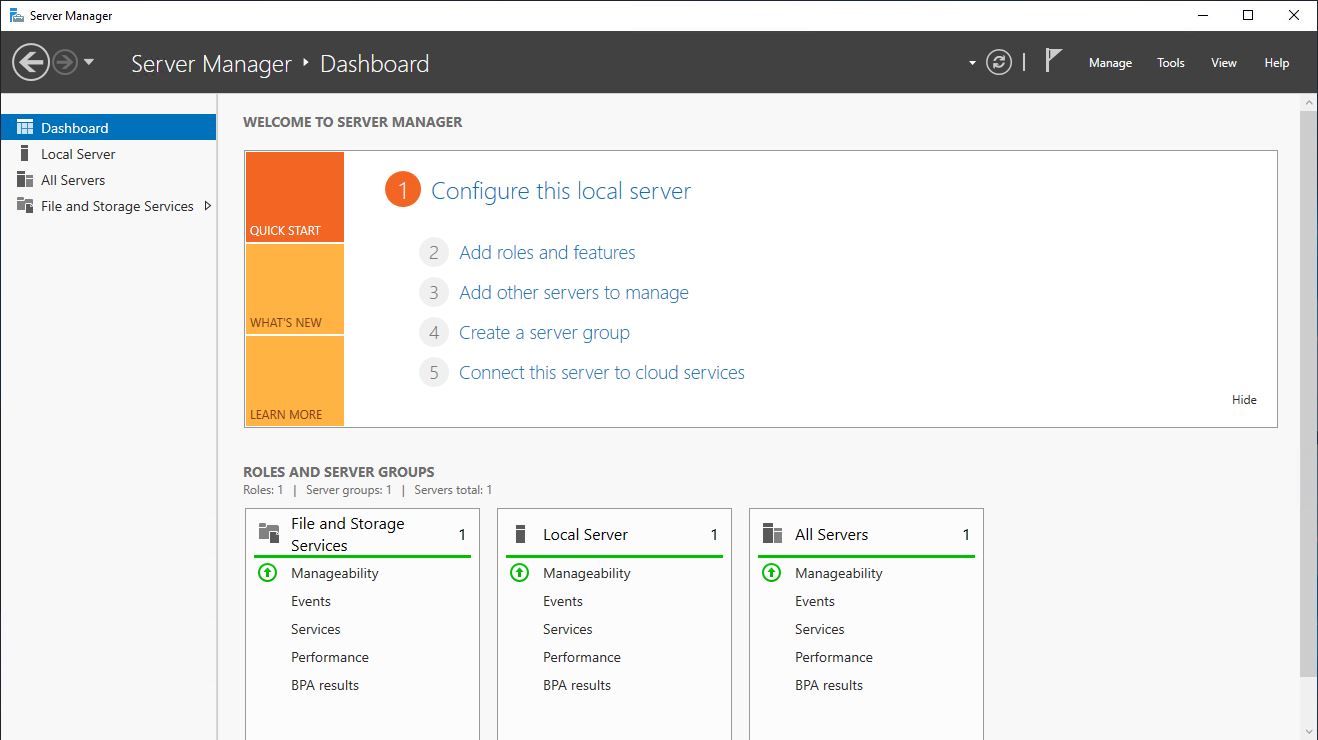The height and width of the screenshot is (740, 1318).
Task: Open BPA results in Local Server tile
Action: [577, 685]
